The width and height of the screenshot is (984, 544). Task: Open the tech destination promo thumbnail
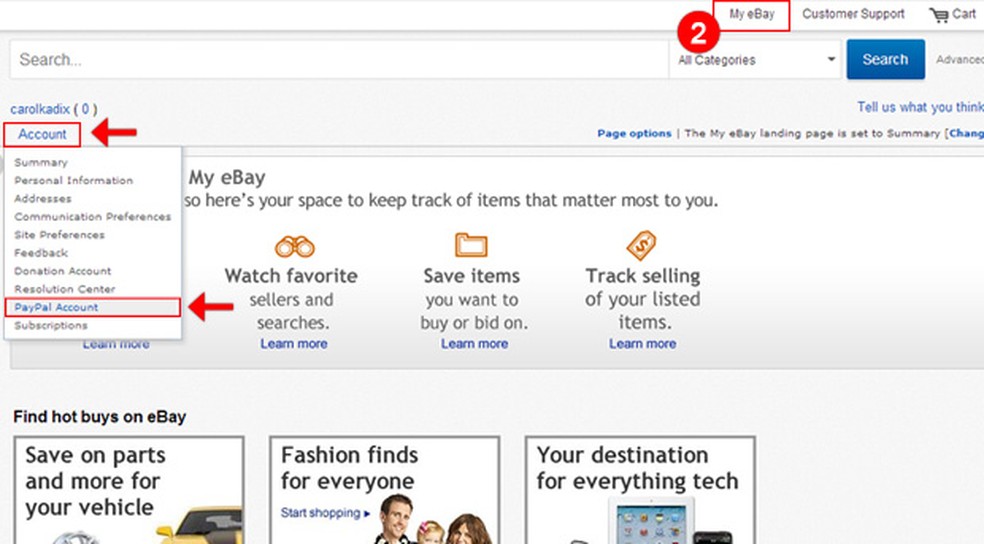point(639,491)
